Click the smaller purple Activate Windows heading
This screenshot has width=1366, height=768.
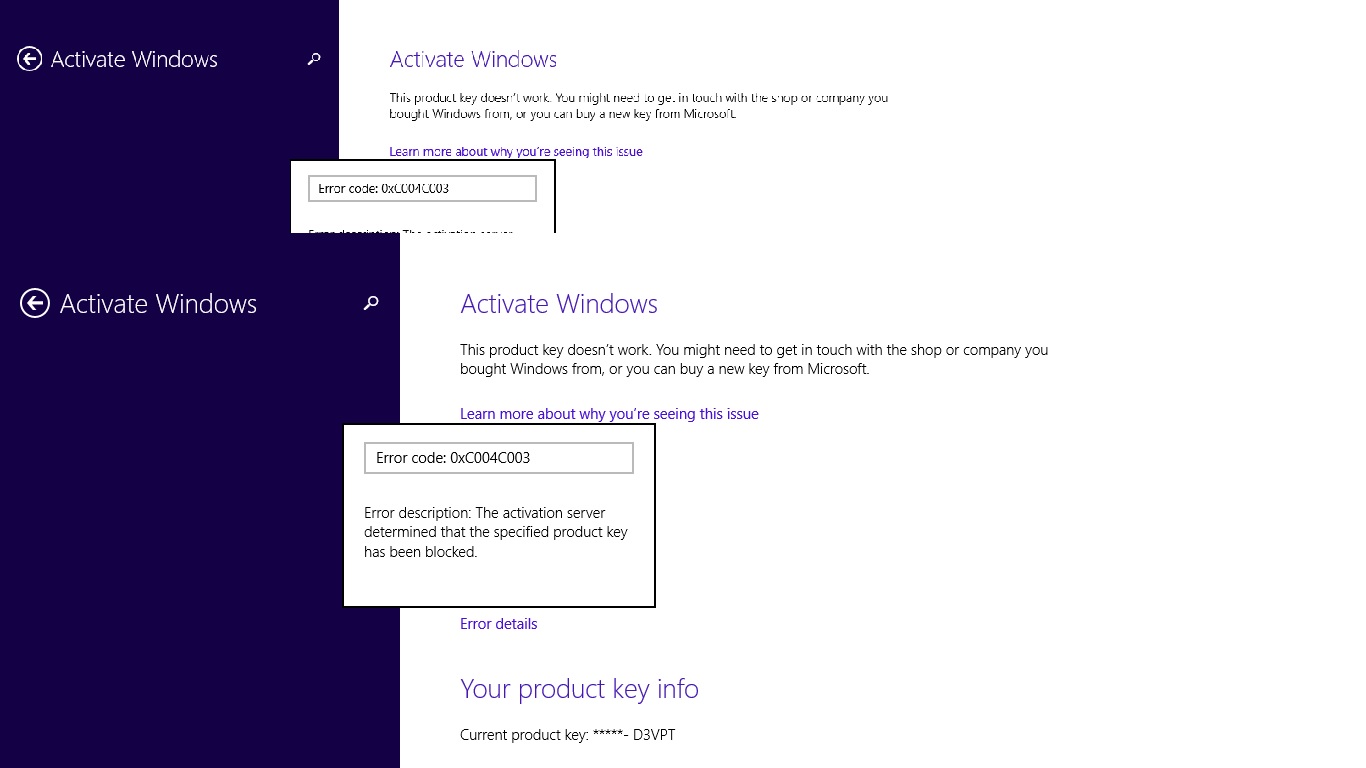473,60
